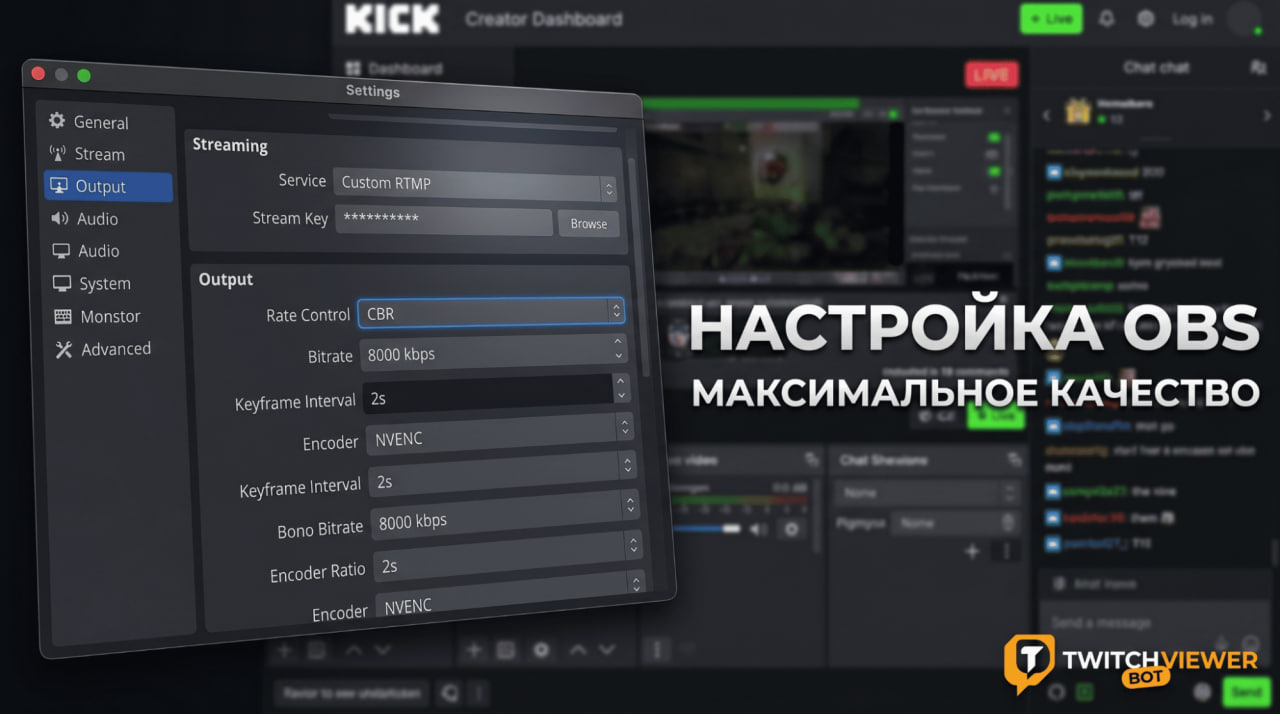This screenshot has width=1280, height=714.
Task: Click the green progress bar above the preview
Action: pos(750,102)
